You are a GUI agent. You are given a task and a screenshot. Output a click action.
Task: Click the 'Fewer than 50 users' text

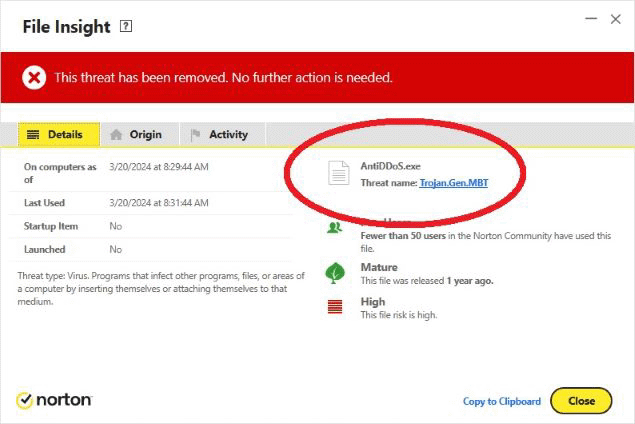coord(403,236)
